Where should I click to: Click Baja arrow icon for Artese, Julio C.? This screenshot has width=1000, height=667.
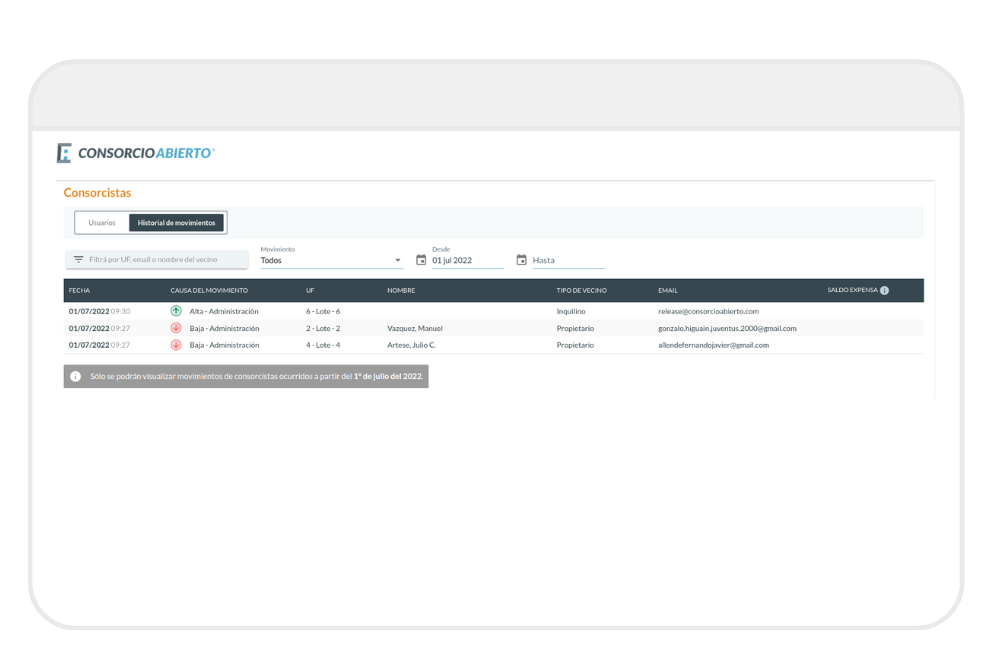pyautogui.click(x=176, y=345)
